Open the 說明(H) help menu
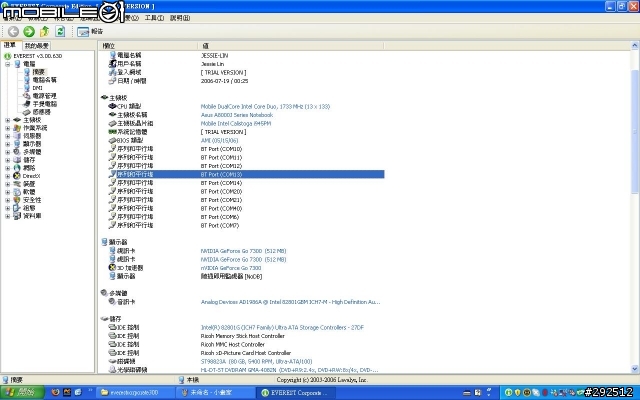 pyautogui.click(x=180, y=18)
